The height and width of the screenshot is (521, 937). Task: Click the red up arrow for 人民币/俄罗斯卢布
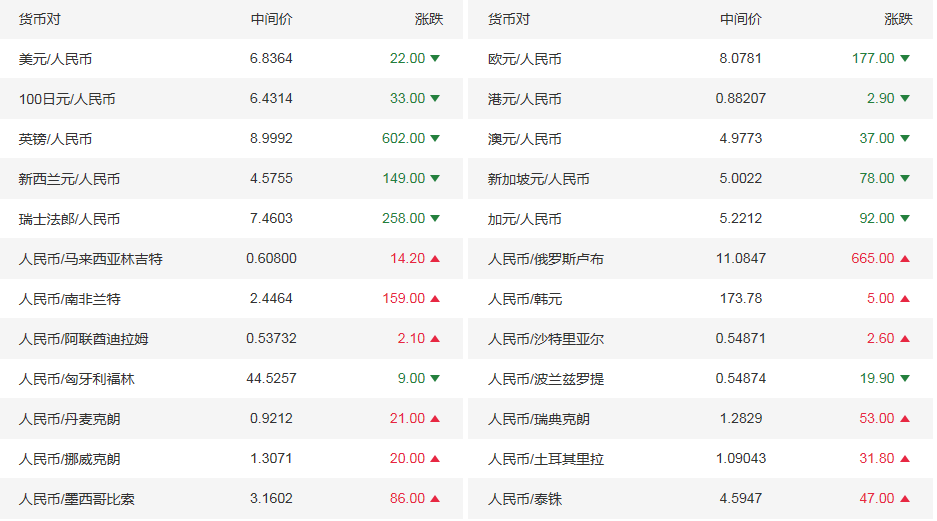click(x=905, y=259)
